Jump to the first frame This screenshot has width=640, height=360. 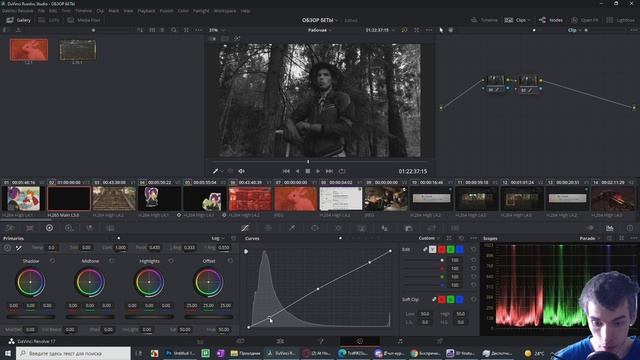[x=286, y=171]
